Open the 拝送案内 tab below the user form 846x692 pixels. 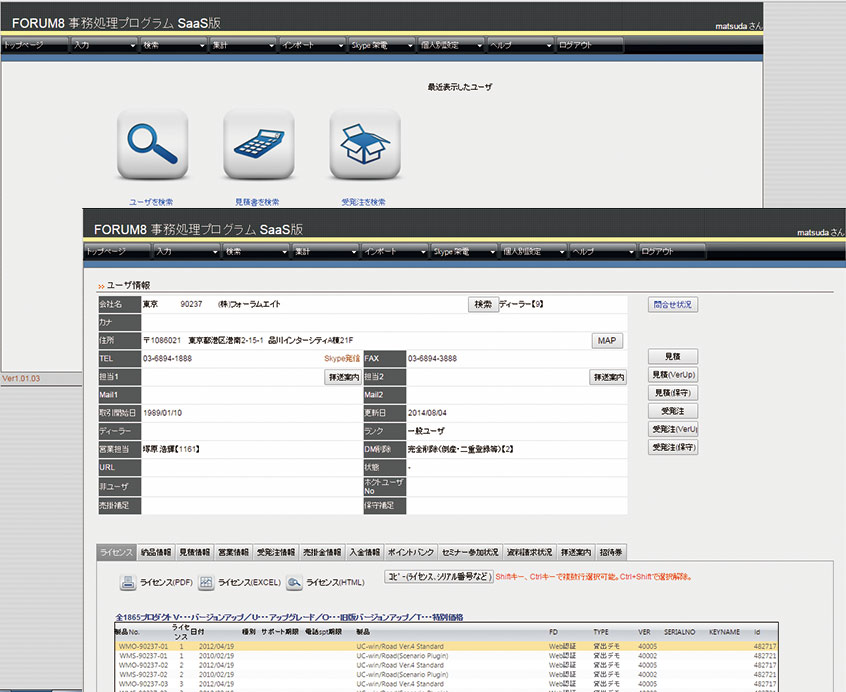point(576,552)
